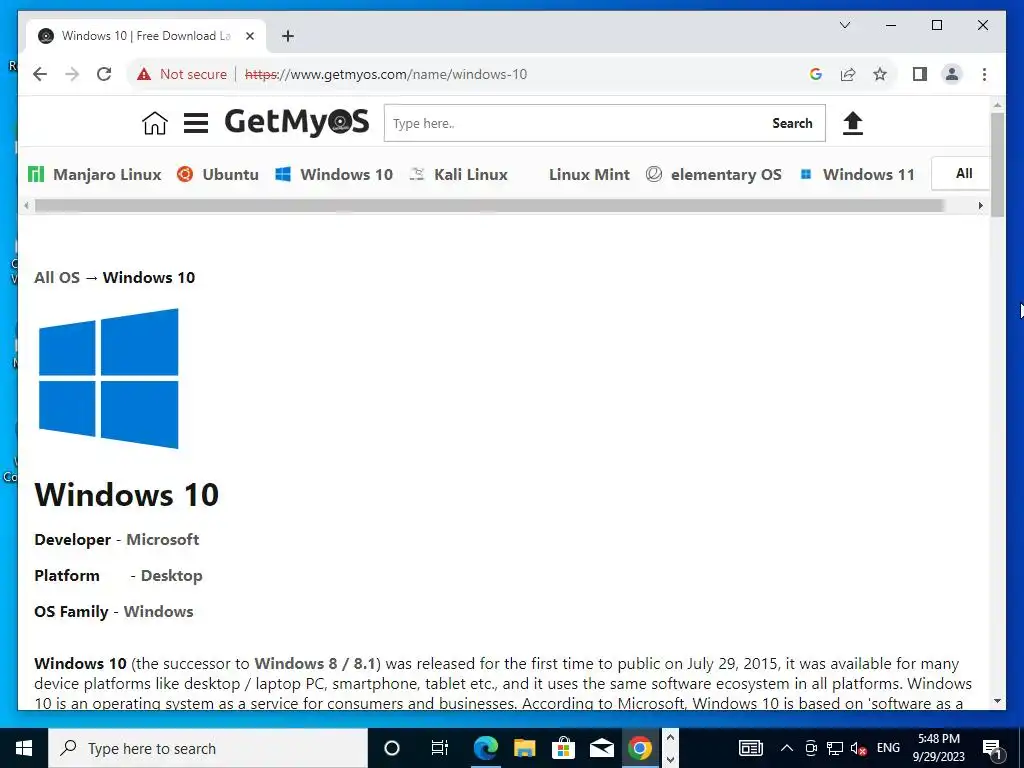Open News and interests taskbar icon
Viewport: 1024px width, 768px height.
[750, 748]
